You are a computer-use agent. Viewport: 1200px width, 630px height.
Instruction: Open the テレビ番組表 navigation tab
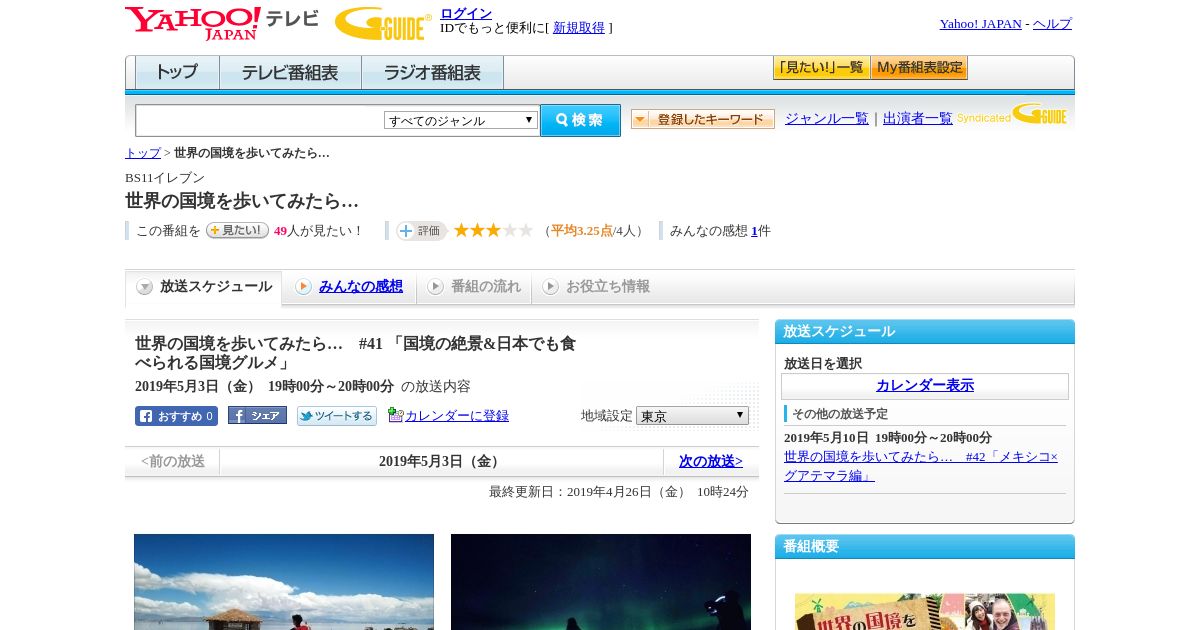290,73
